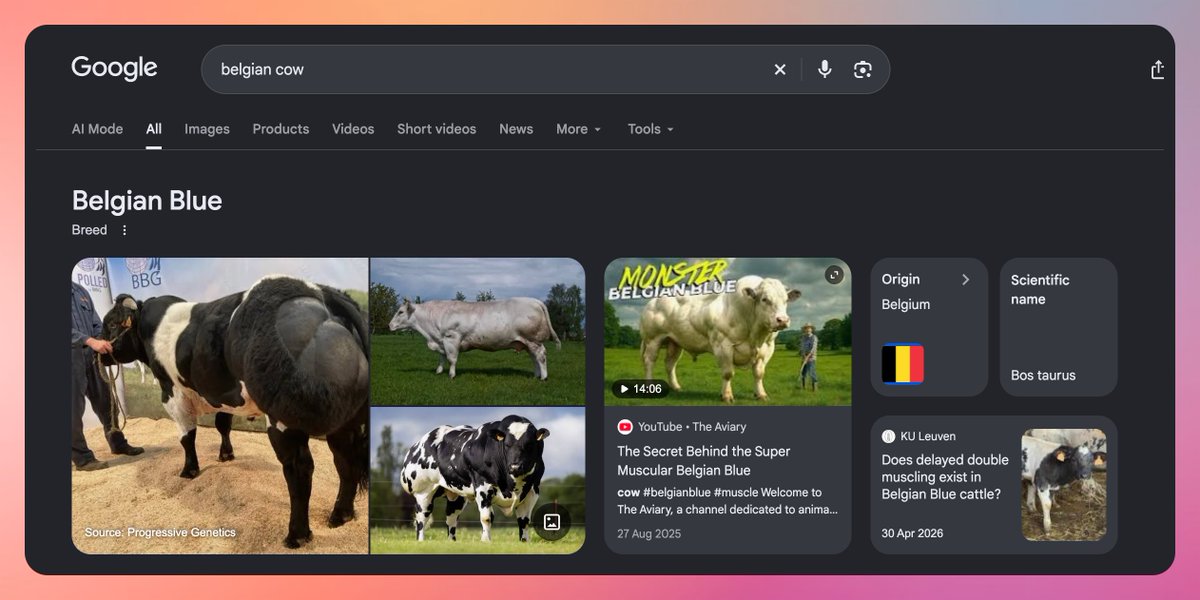Click the Breed subtitle text

[x=89, y=230]
